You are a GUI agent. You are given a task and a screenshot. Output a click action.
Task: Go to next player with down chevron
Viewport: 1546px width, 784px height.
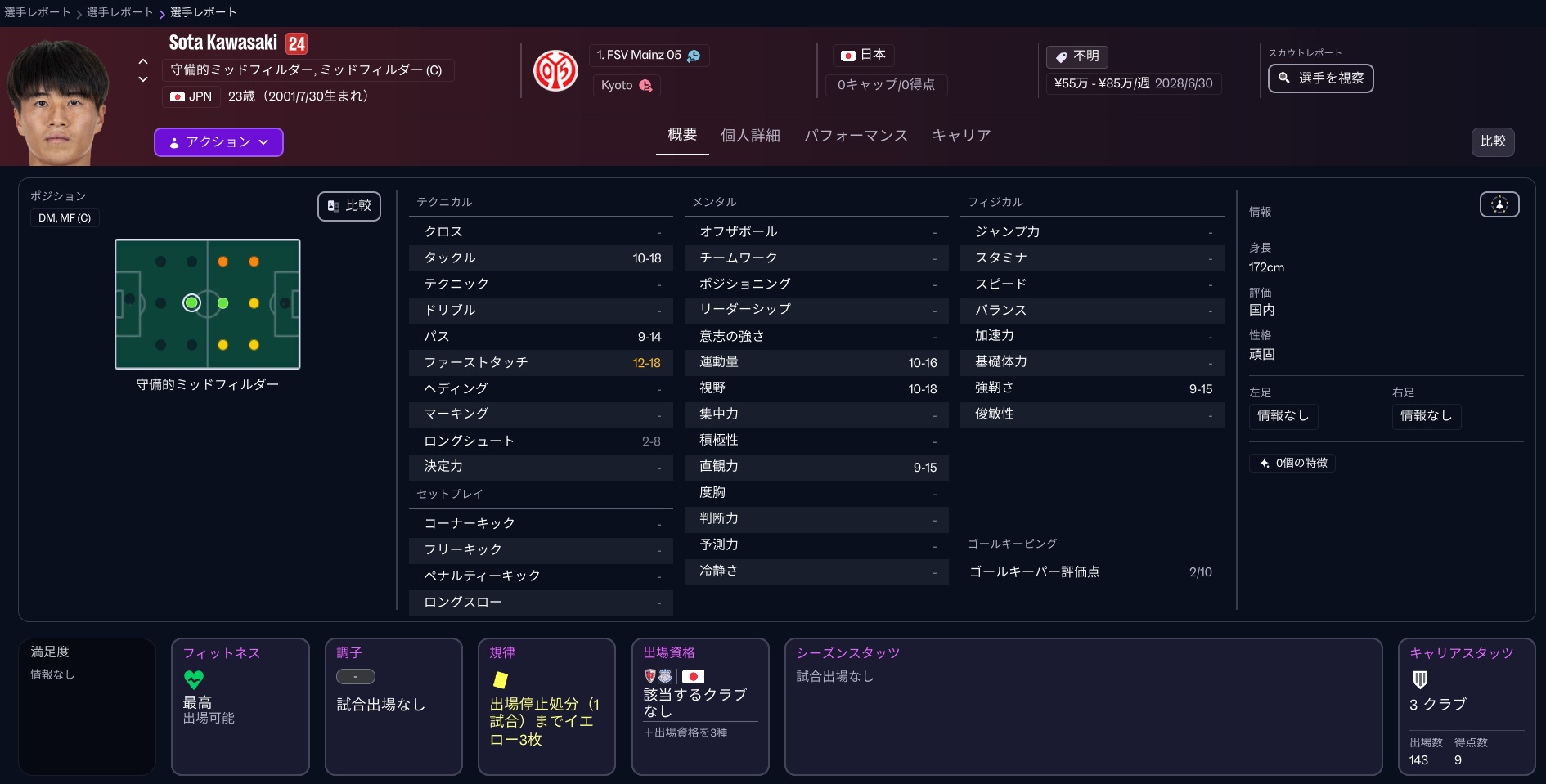tap(143, 79)
